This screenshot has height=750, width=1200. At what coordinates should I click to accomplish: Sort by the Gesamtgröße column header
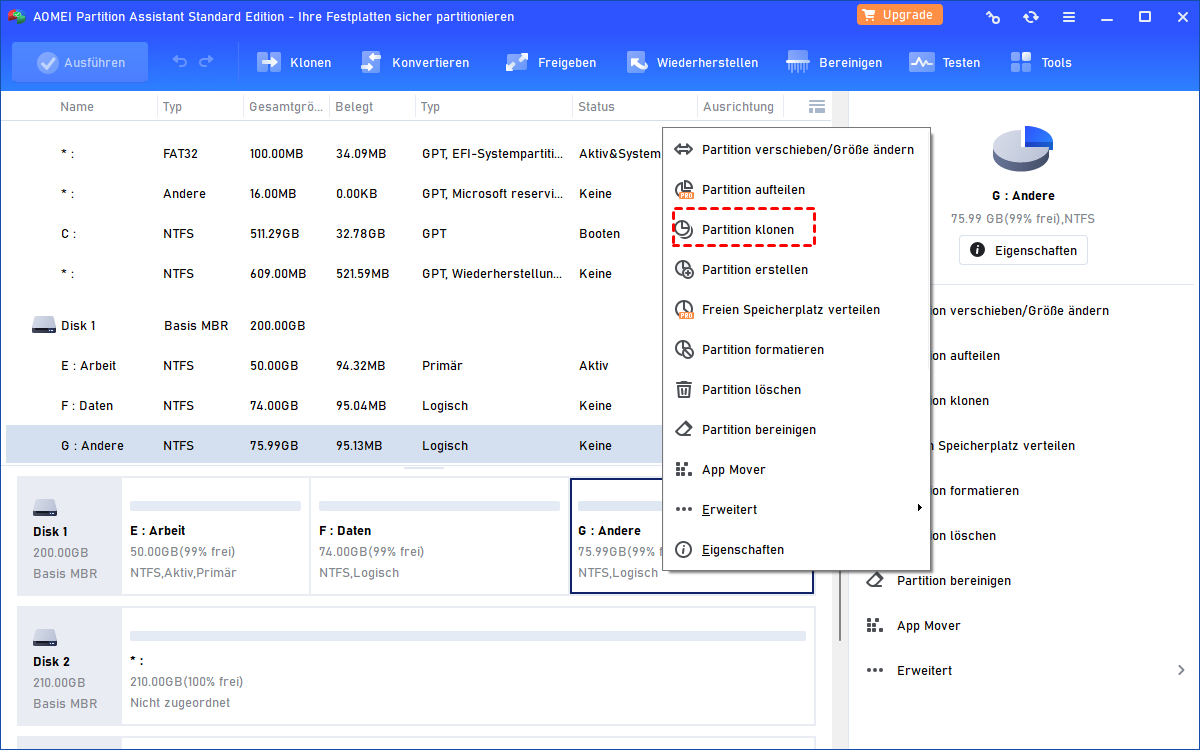pyautogui.click(x=286, y=106)
